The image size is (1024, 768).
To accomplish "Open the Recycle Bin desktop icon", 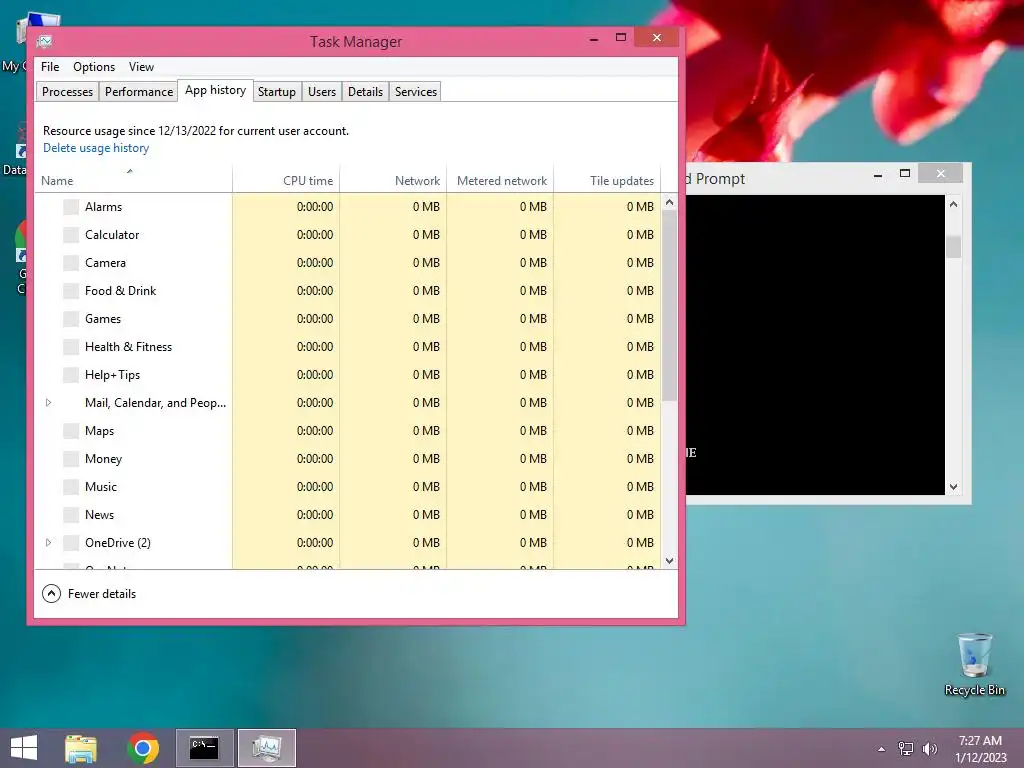I will 974,665.
